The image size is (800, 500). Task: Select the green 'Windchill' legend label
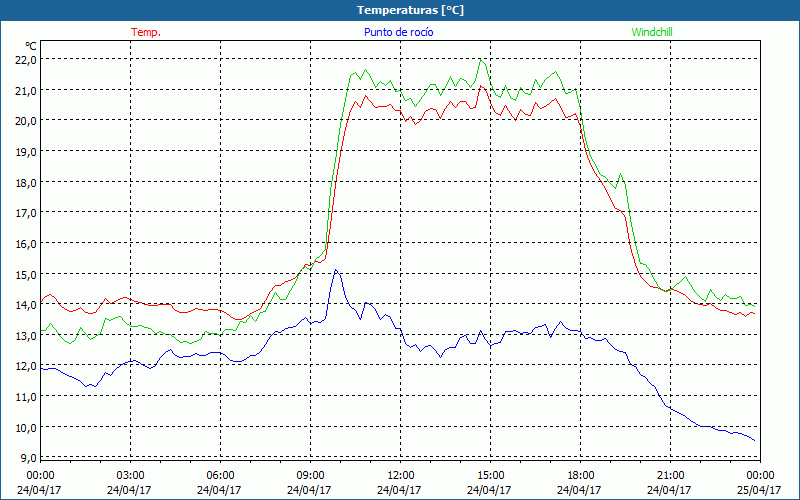(652, 32)
